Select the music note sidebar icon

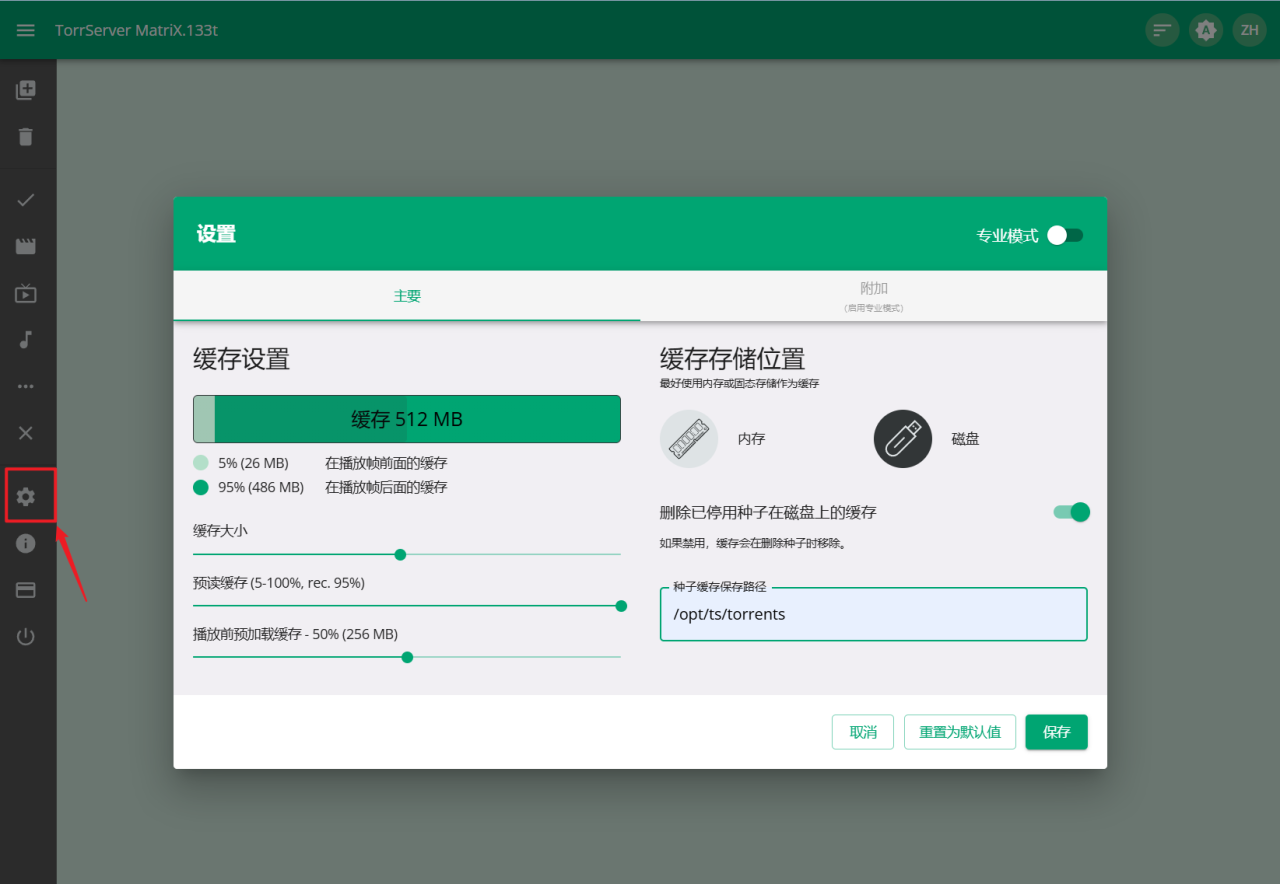pos(26,340)
